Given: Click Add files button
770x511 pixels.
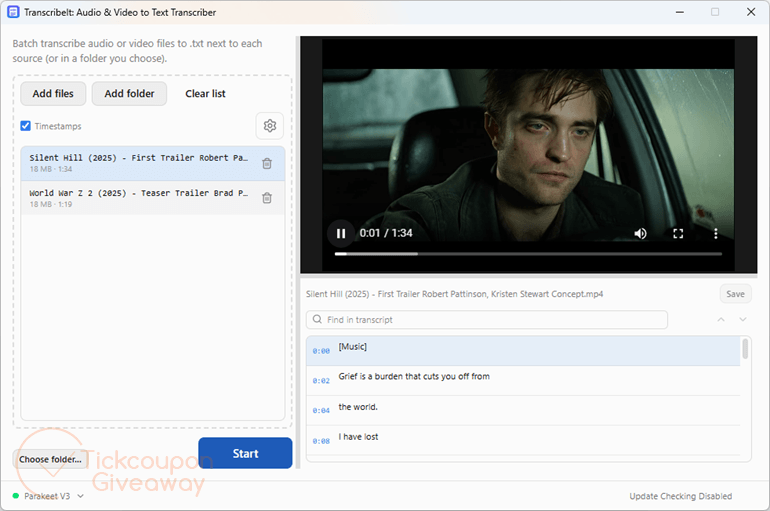Looking at the screenshot, I should 53,93.
